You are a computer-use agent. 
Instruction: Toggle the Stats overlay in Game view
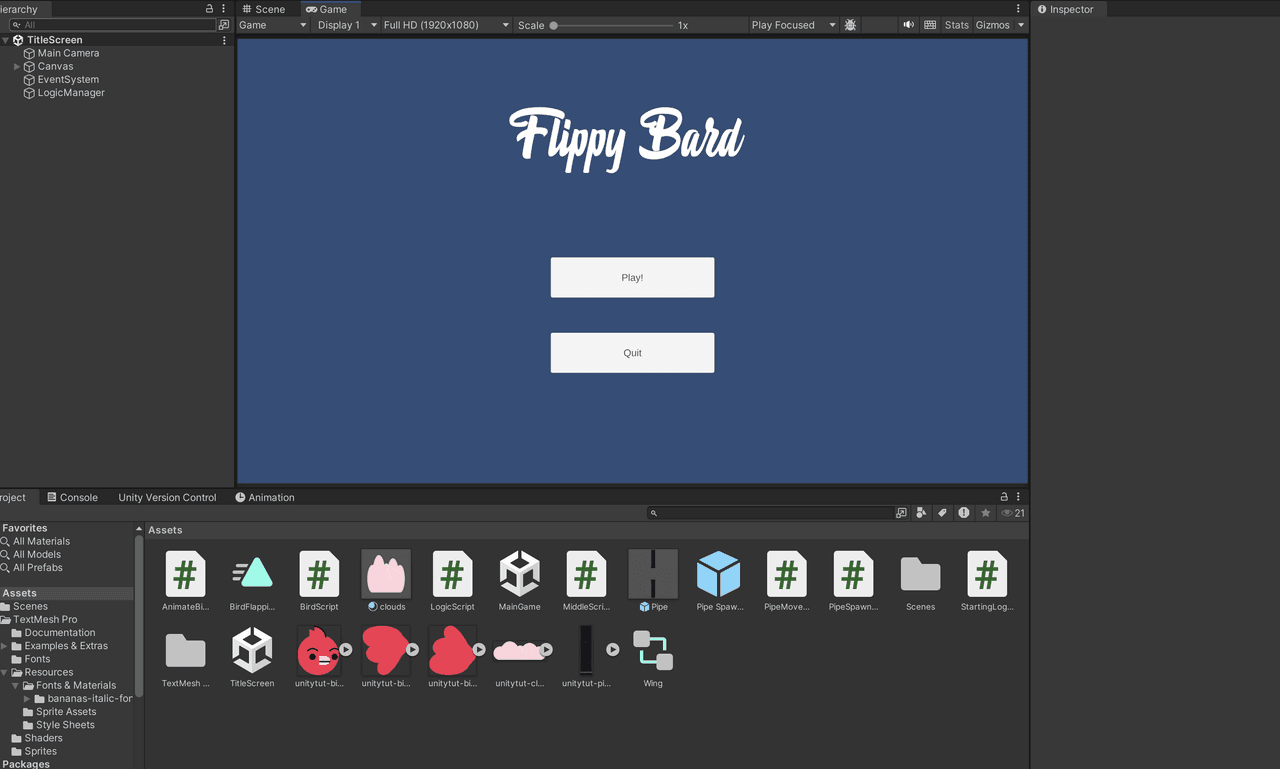[957, 25]
